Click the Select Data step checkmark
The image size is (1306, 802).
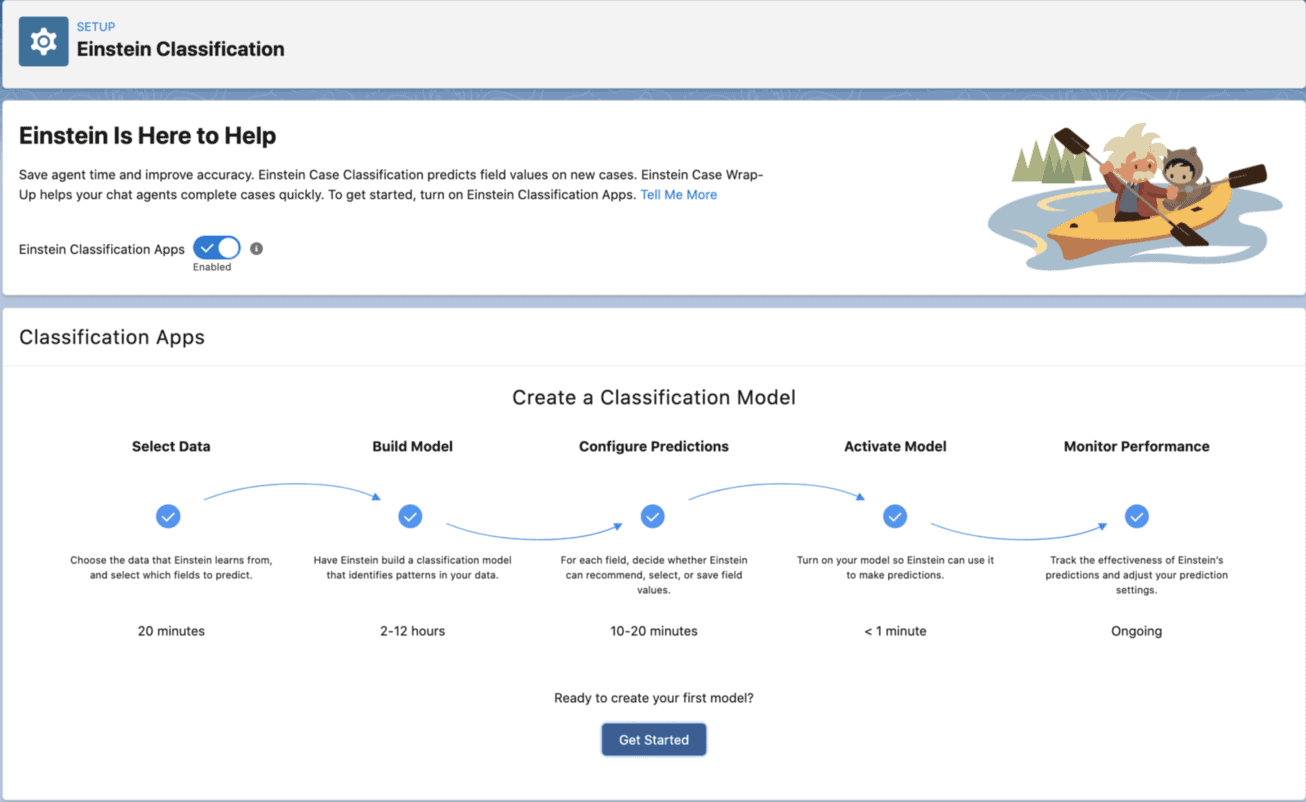[168, 516]
